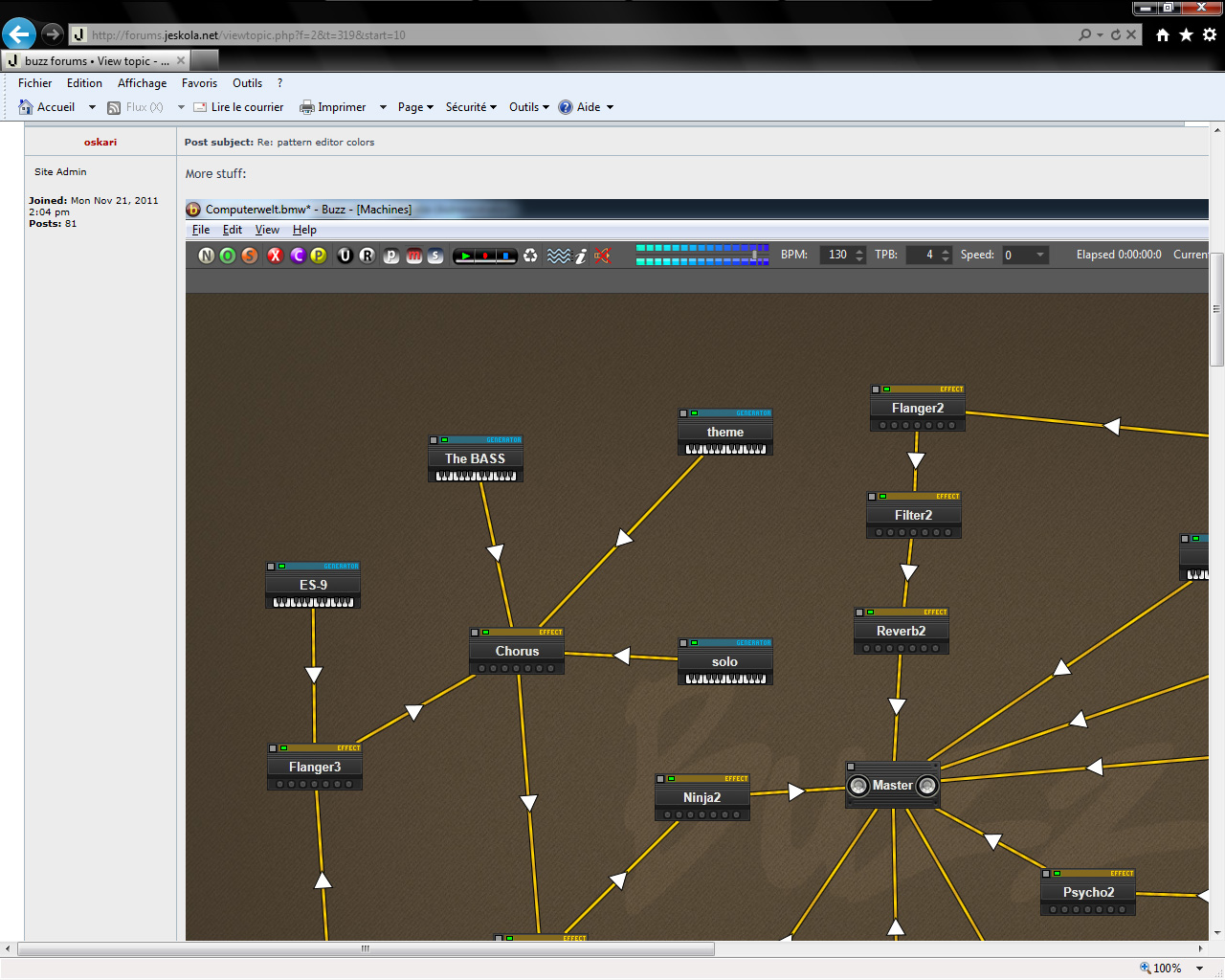
Task: Click the crossed-out speaker mute icon
Action: pos(602,256)
